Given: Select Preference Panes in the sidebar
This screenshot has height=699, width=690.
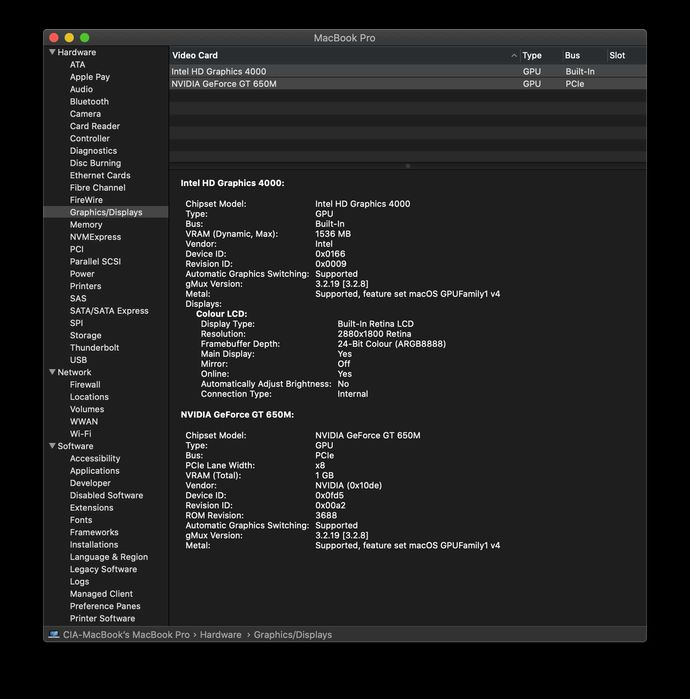Looking at the screenshot, I should pos(105,606).
